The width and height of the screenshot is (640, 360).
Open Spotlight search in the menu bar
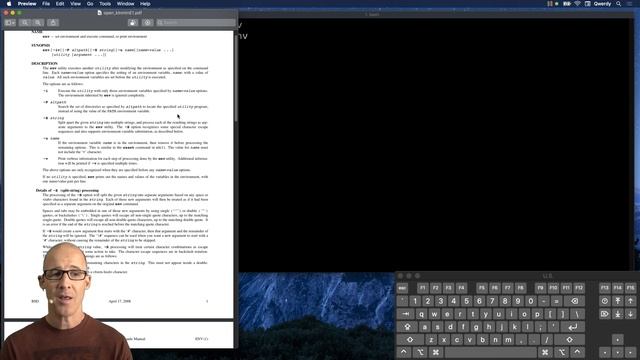point(619,4)
